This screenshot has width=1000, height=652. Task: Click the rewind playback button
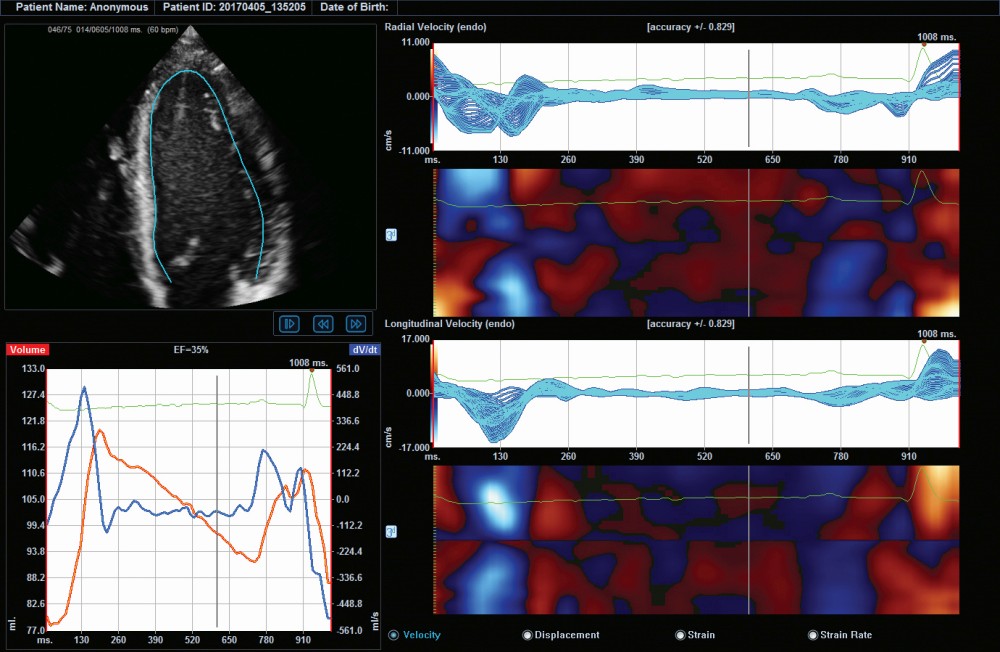point(323,324)
